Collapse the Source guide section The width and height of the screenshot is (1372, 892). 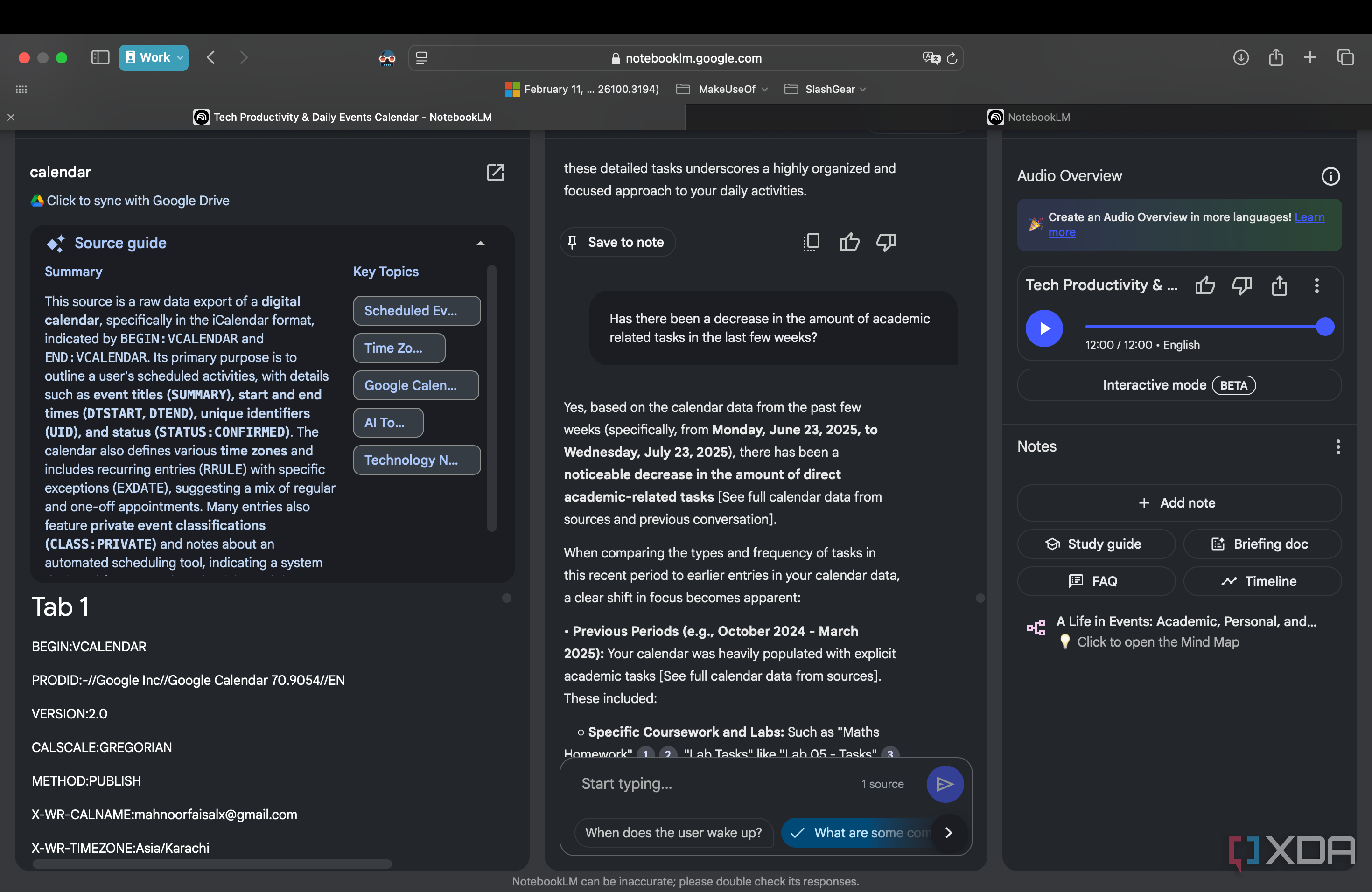[x=480, y=243]
